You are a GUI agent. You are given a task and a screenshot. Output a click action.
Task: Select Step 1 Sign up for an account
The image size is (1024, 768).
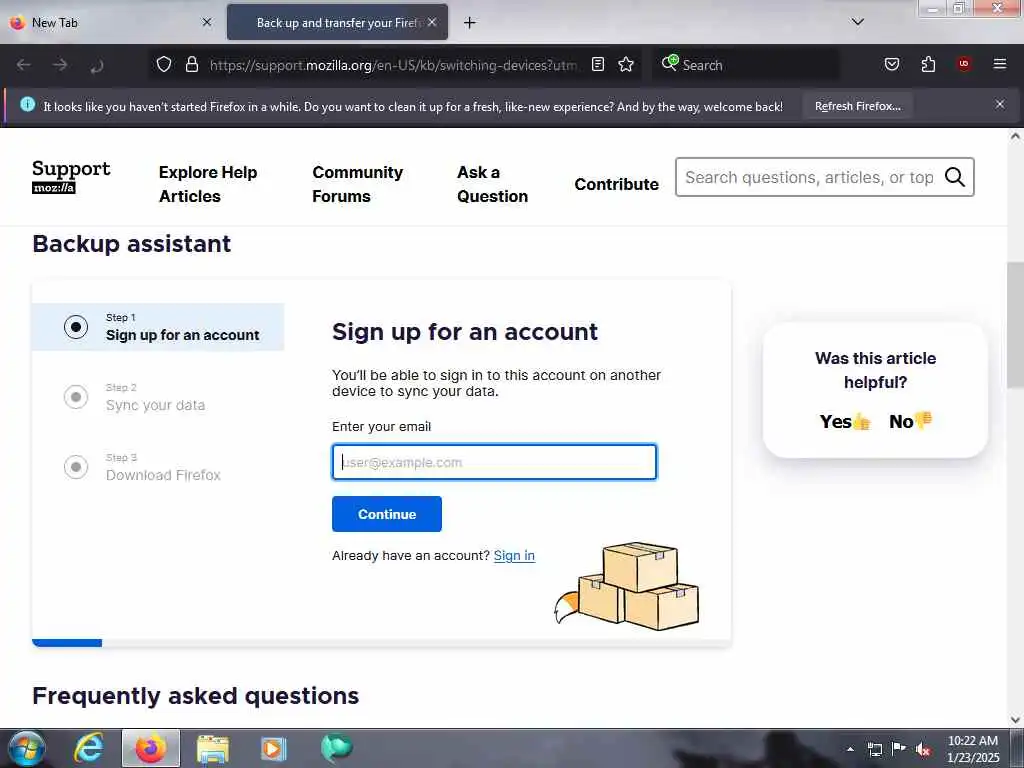pos(158,327)
